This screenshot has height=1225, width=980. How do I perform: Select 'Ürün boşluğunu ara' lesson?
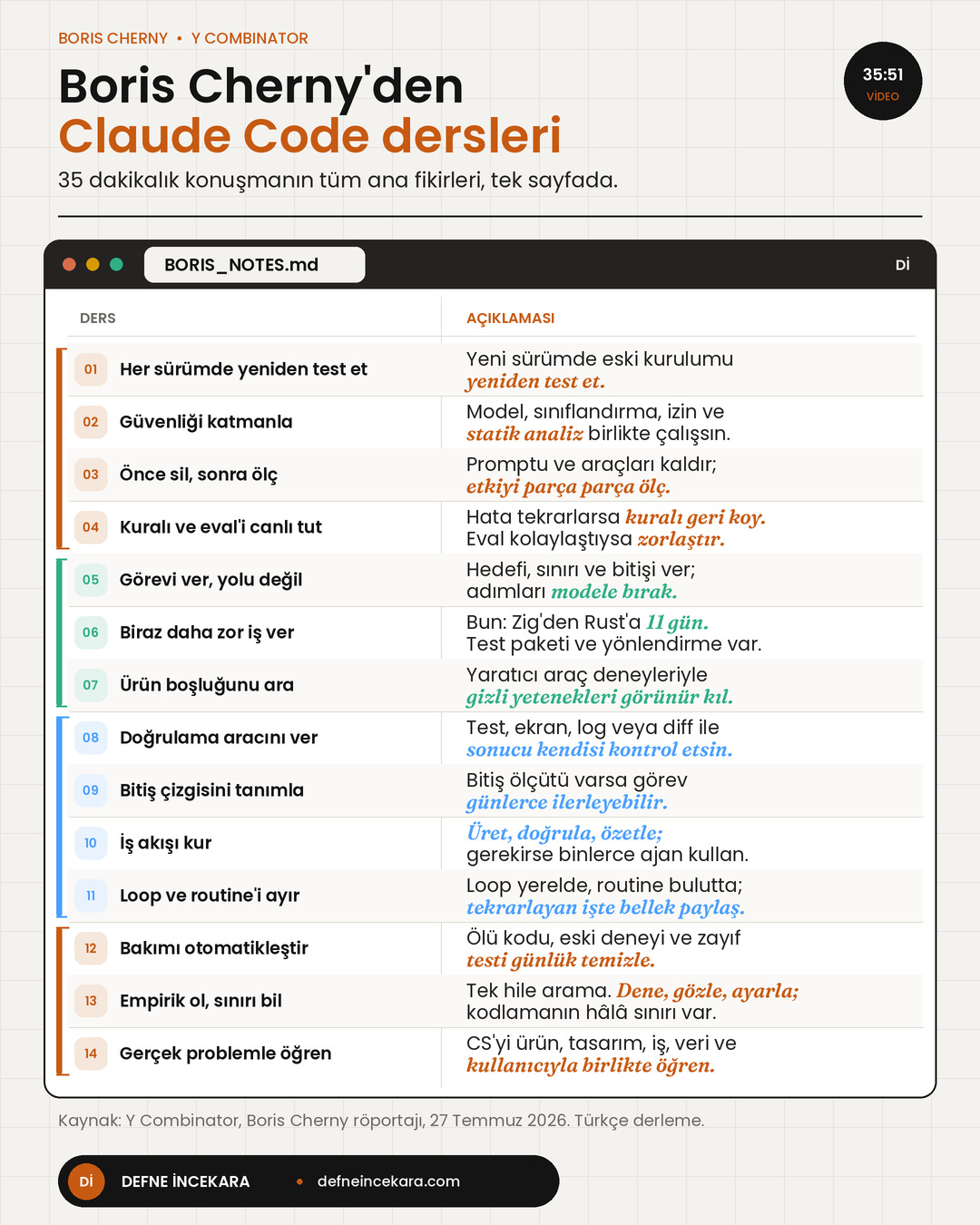tap(207, 685)
